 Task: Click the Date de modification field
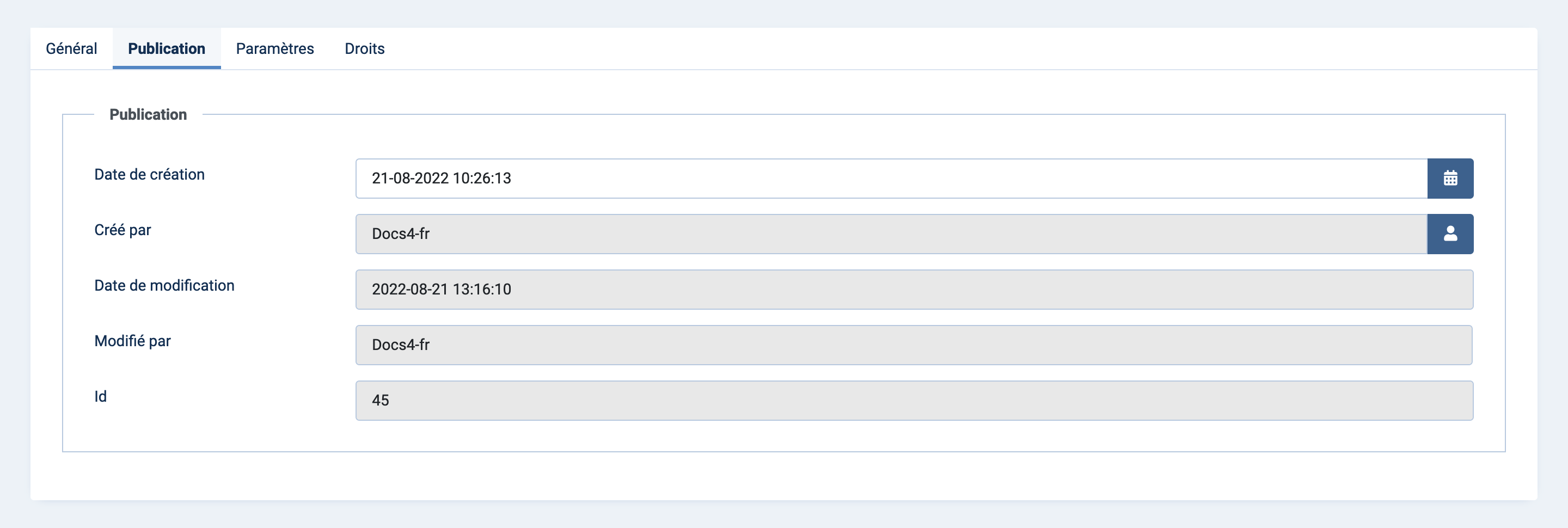coord(914,290)
